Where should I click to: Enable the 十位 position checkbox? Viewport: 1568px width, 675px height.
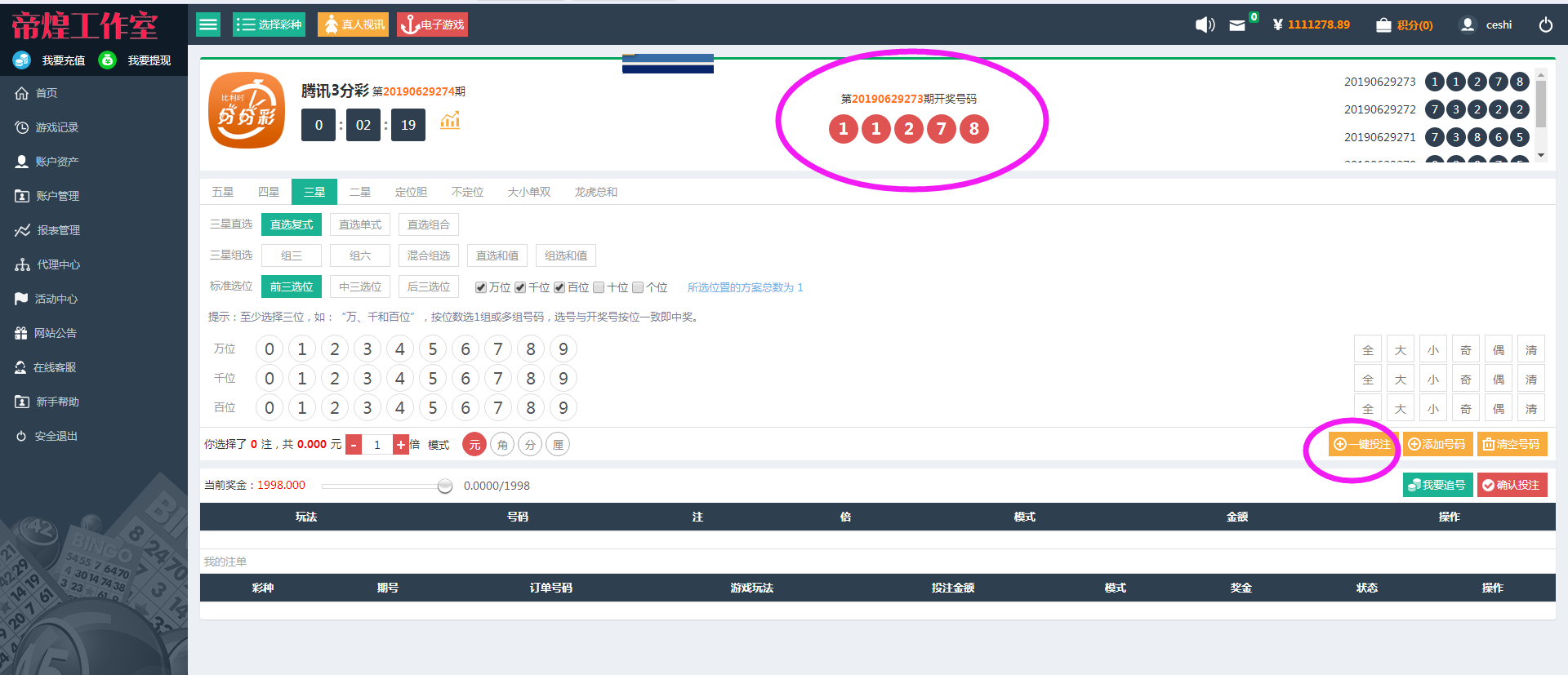599,287
